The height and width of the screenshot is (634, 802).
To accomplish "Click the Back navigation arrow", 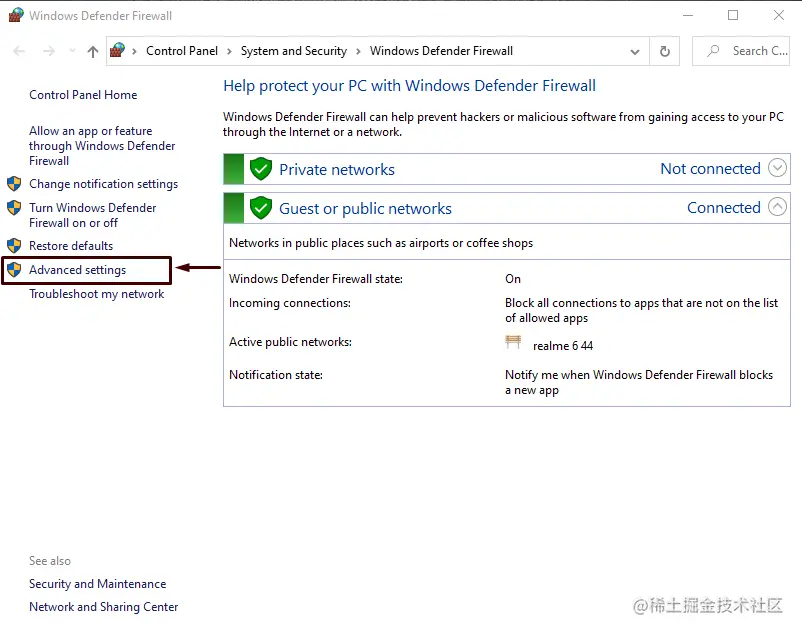I will tap(19, 51).
